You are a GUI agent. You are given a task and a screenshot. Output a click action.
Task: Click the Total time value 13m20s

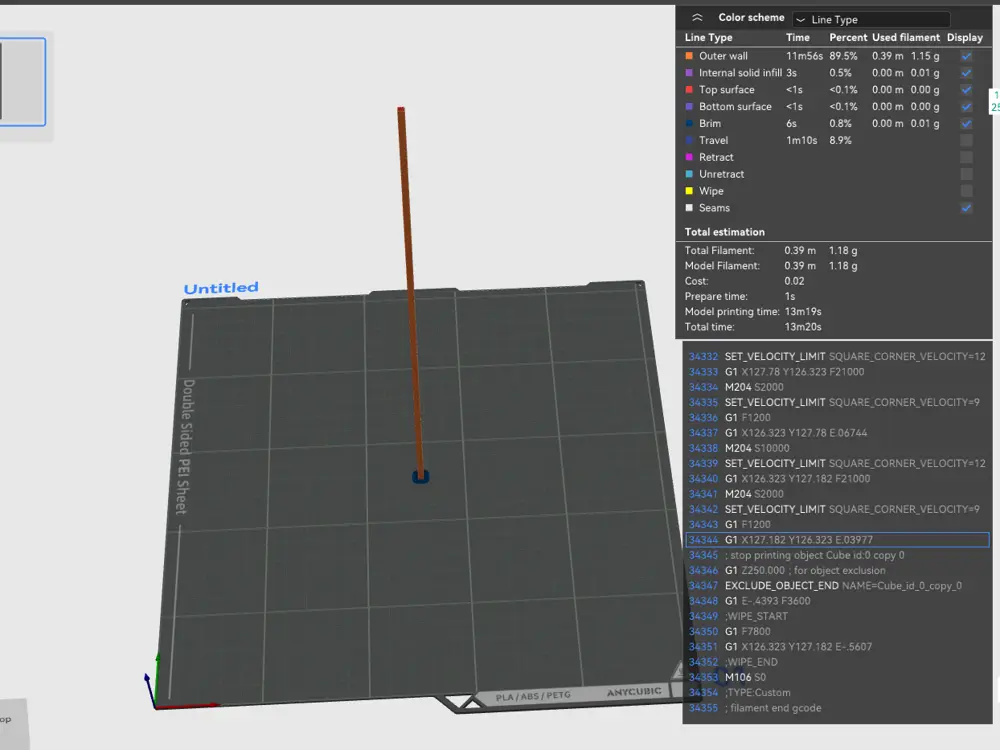pos(803,327)
